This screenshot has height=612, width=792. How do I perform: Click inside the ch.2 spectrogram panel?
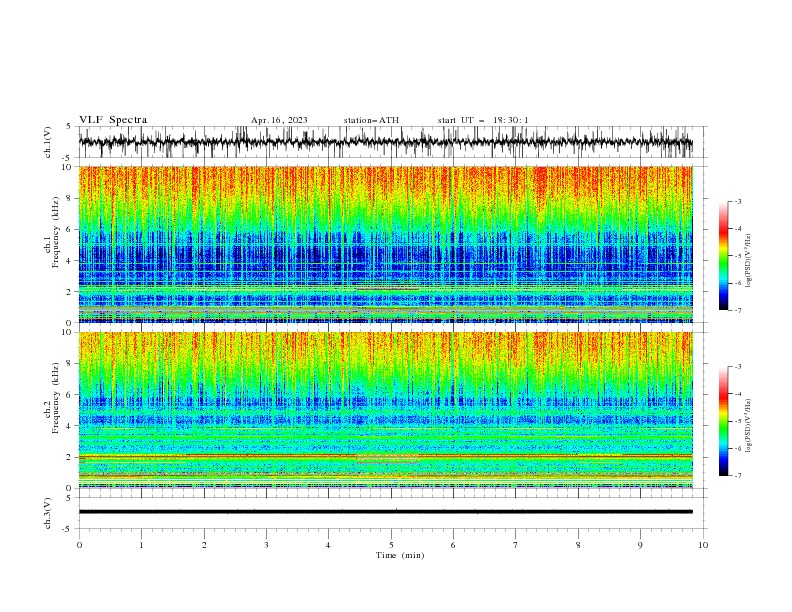point(385,410)
